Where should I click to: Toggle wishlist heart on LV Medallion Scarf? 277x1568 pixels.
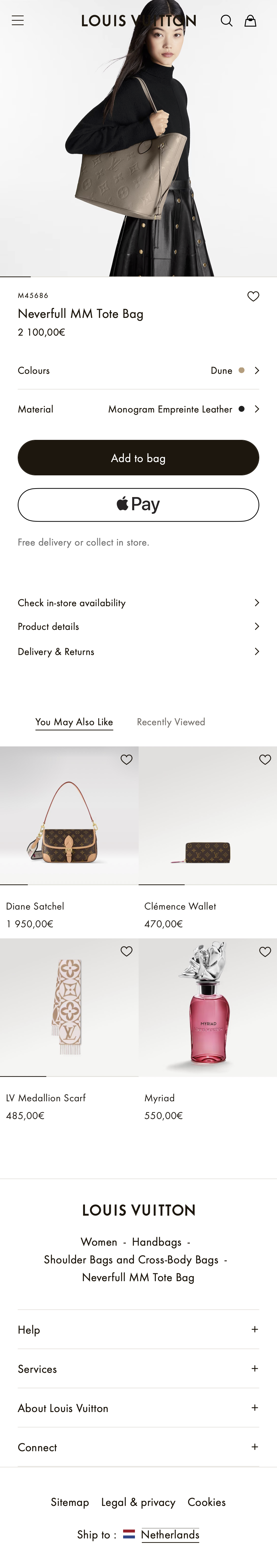(x=126, y=951)
